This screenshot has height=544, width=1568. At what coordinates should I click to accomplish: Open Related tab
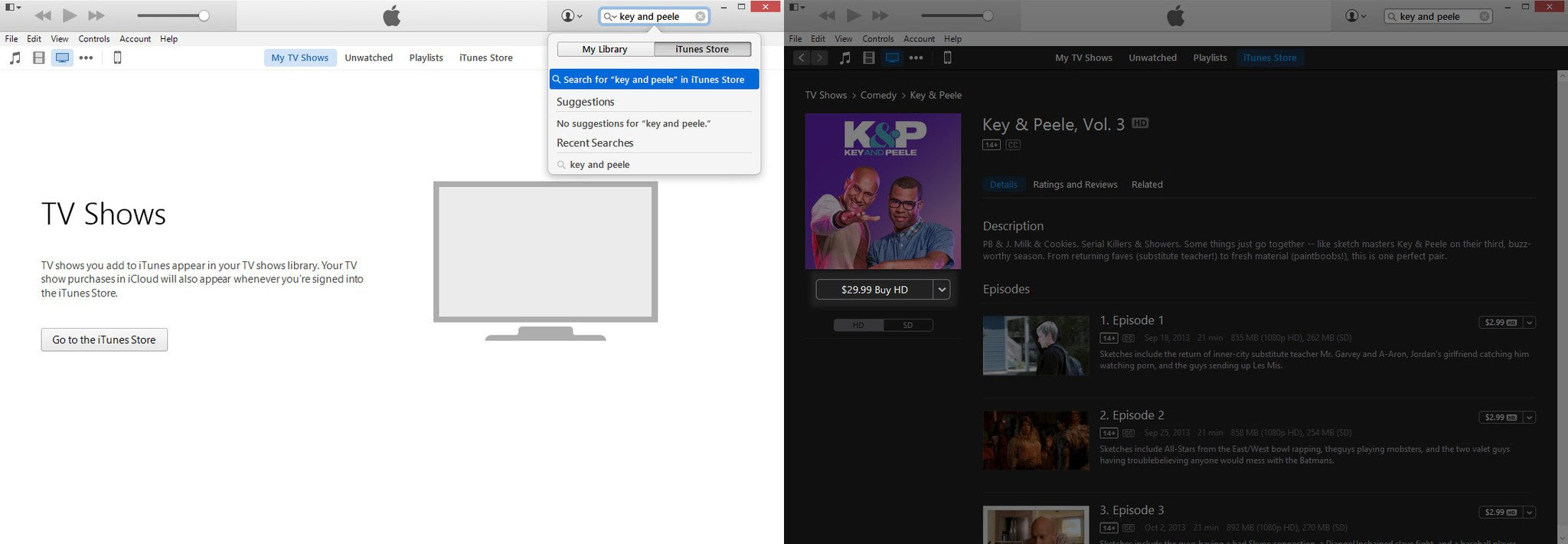[x=1147, y=185]
